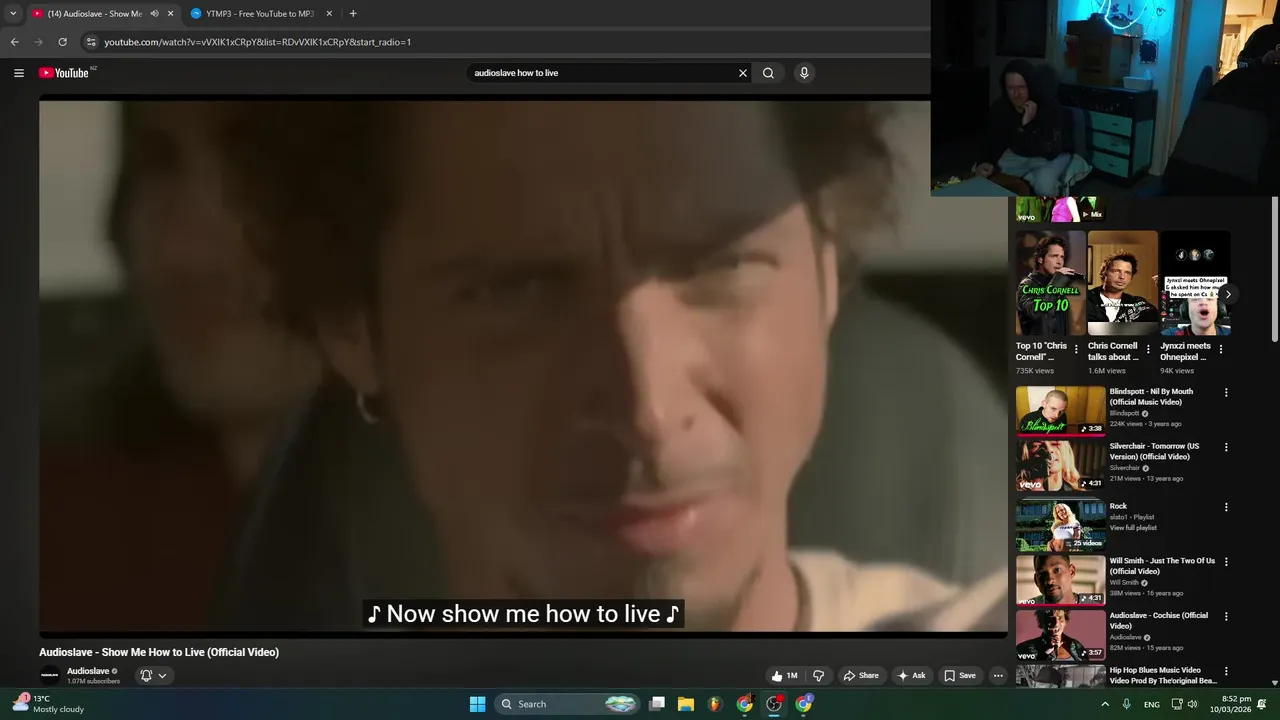This screenshot has height=720, width=1280.
Task: Play the Top 10 Chris Cornell short
Action: coord(1050,283)
